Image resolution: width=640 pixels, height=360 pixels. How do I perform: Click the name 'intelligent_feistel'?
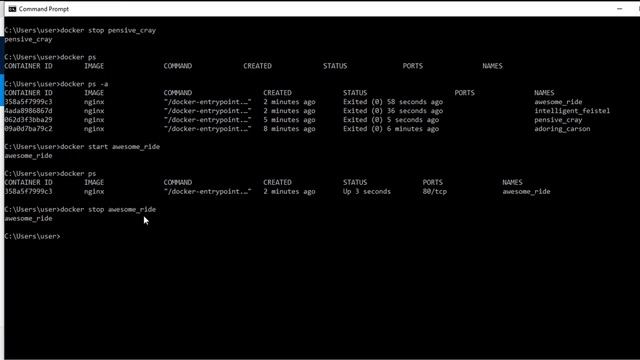[x=572, y=111]
